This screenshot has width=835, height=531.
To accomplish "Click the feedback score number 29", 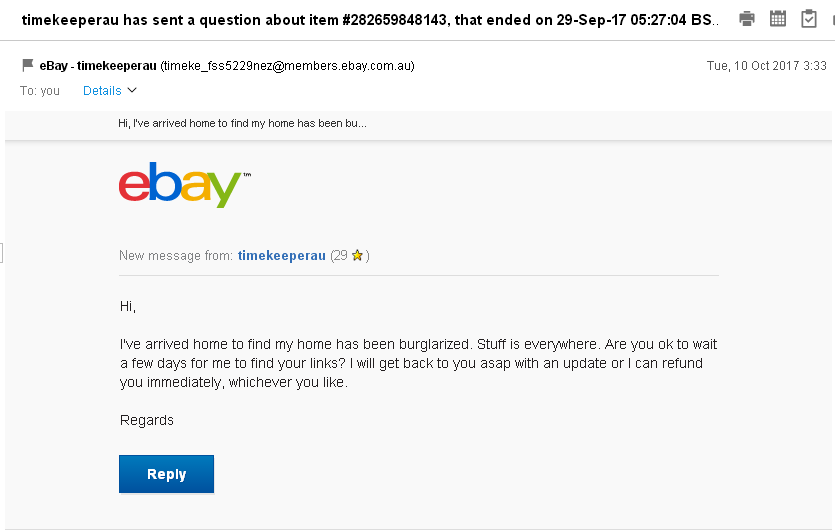I will tap(340, 256).
